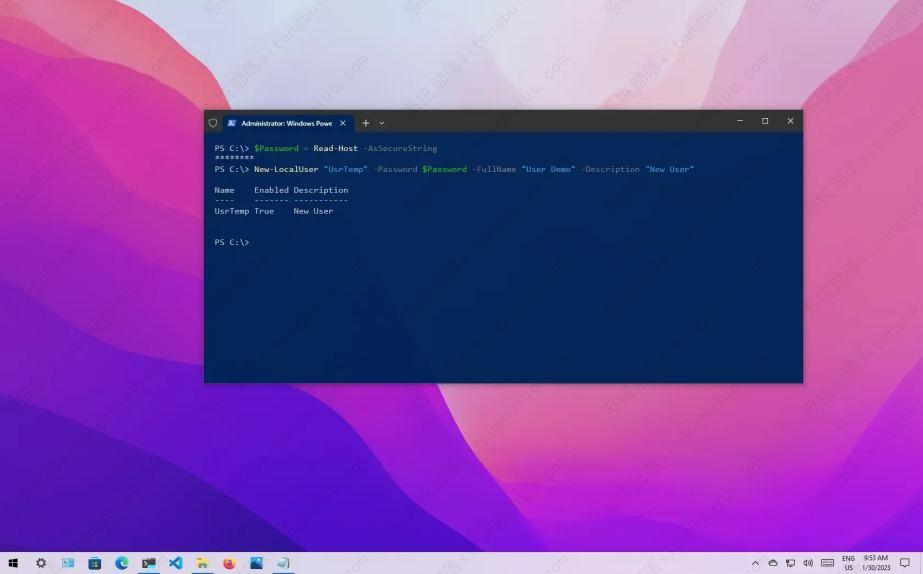Open the OneDrive cloud tray icon
Screen dimensions: 923x574
[x=773, y=563]
